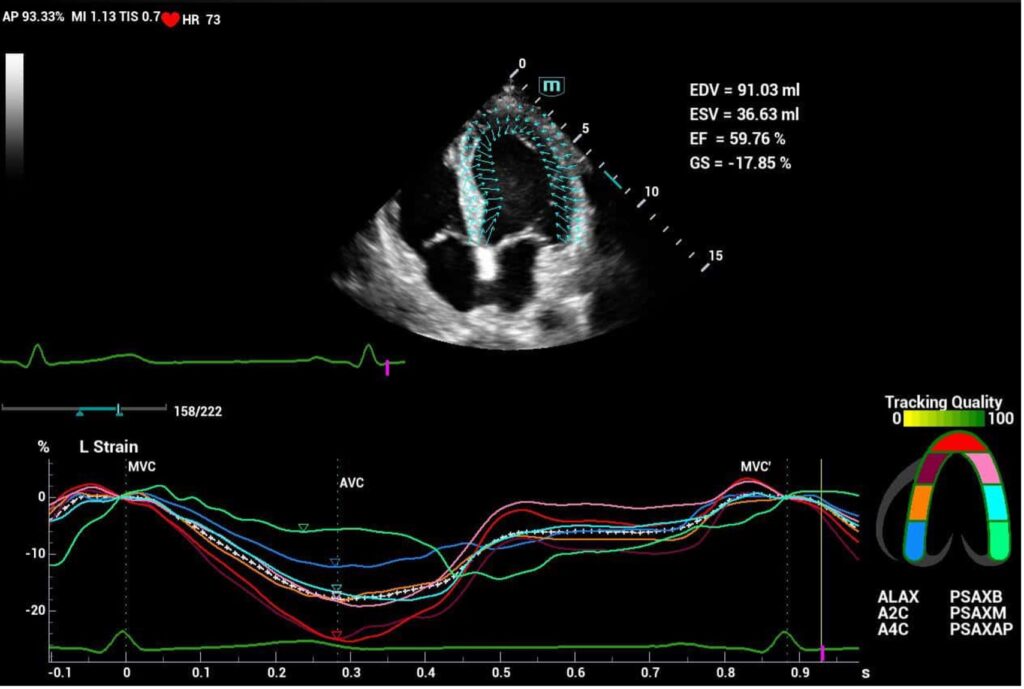This screenshot has width=1024, height=689.
Task: Click the frame slider at 158/222
Action: pyautogui.click(x=118, y=409)
